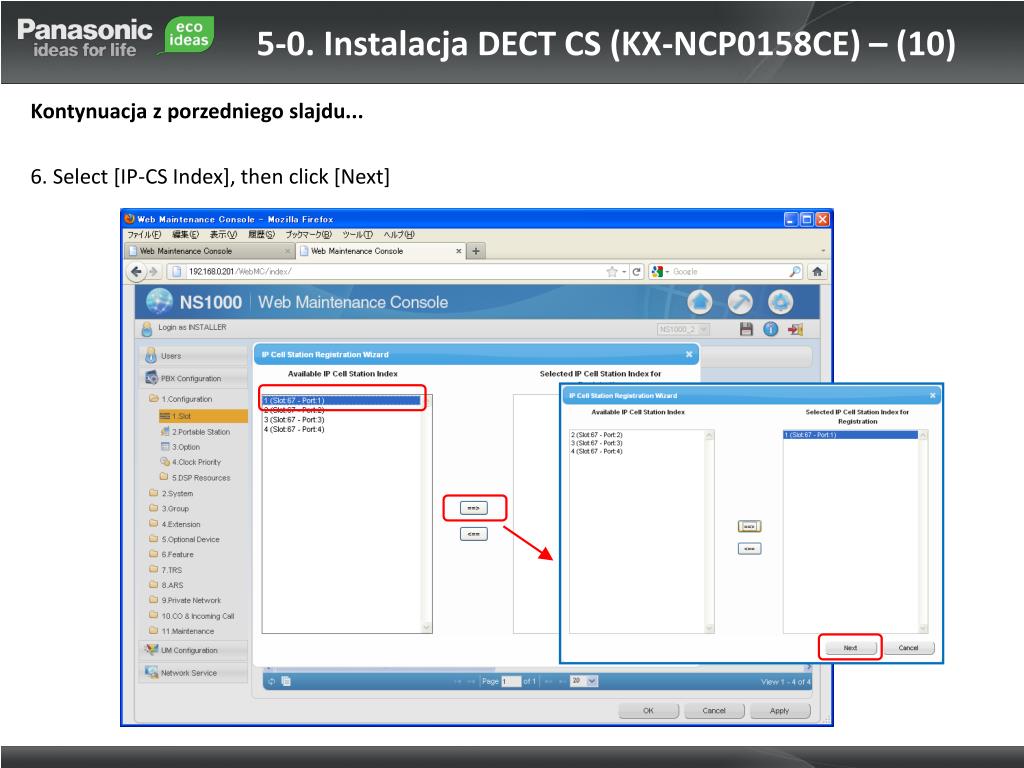This screenshot has height=768, width=1024.
Task: Select the 1.Slot tree item
Action: 203,416
